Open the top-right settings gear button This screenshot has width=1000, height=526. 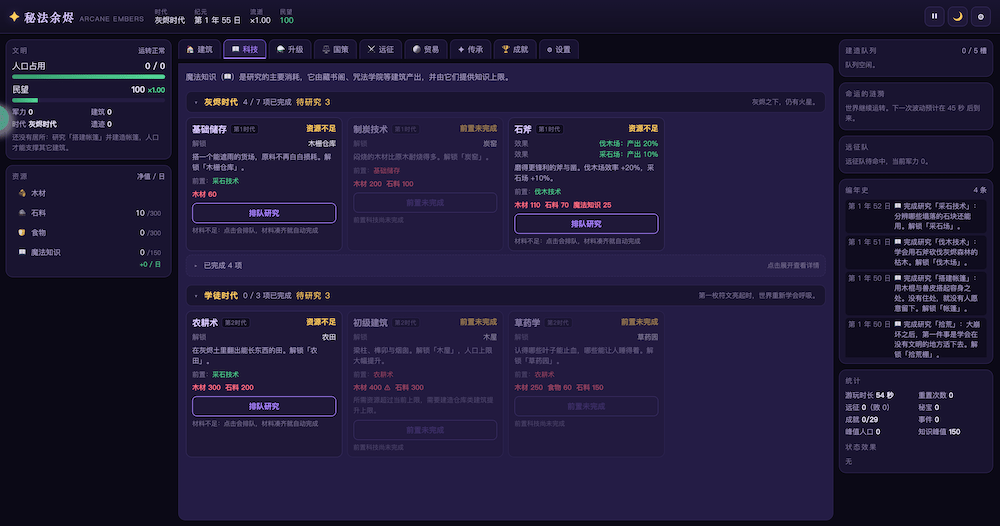tap(981, 17)
